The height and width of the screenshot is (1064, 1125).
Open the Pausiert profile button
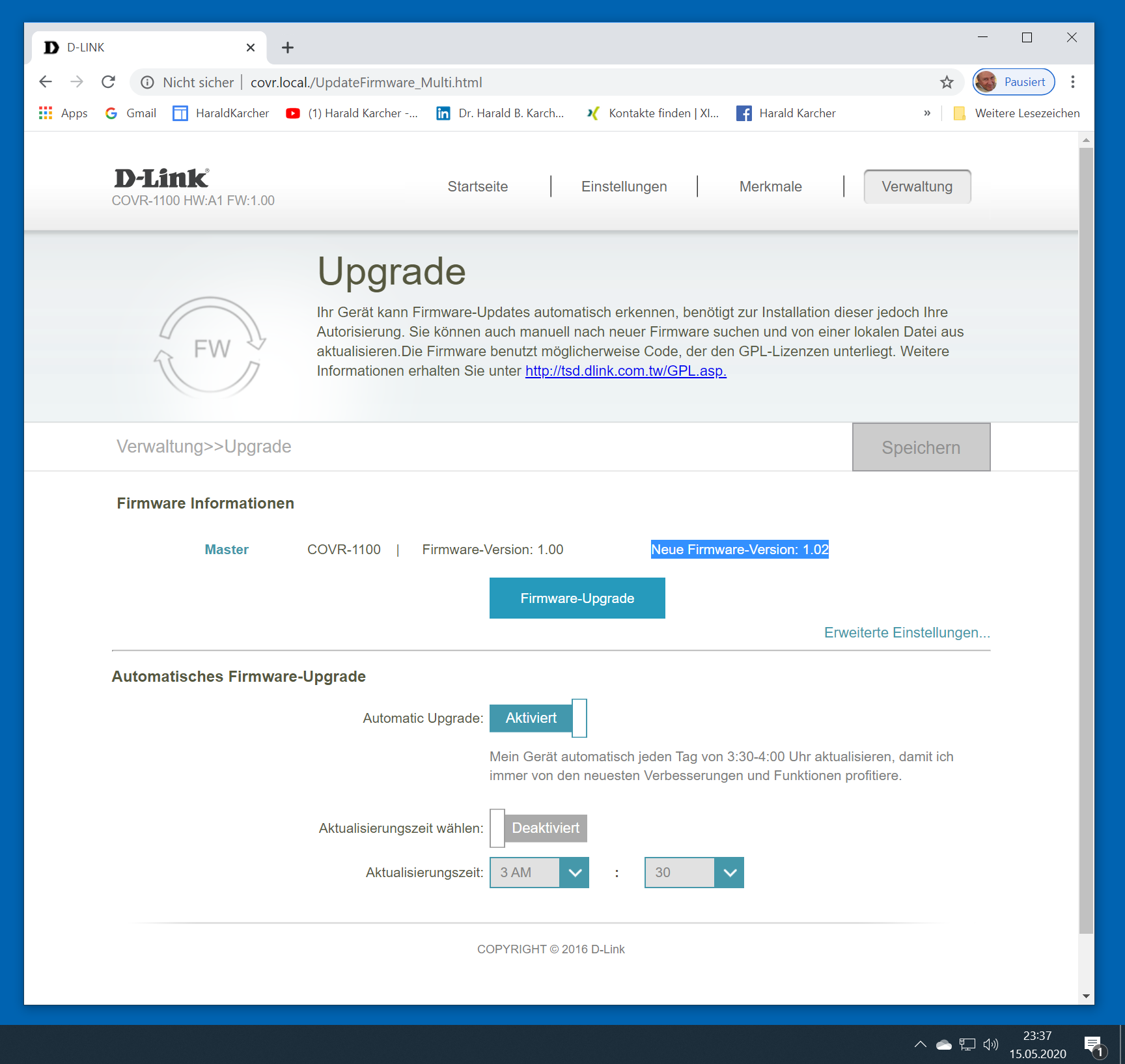tap(1014, 82)
